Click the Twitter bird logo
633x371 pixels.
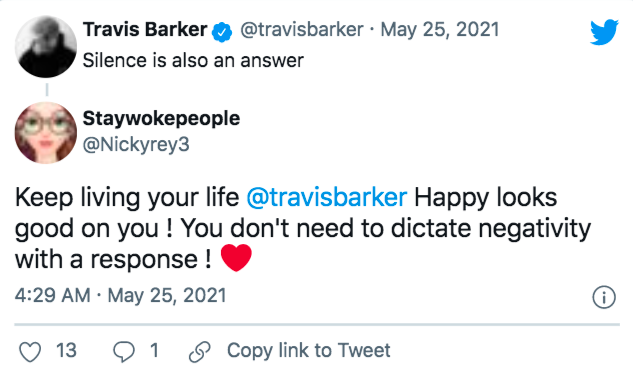604,31
